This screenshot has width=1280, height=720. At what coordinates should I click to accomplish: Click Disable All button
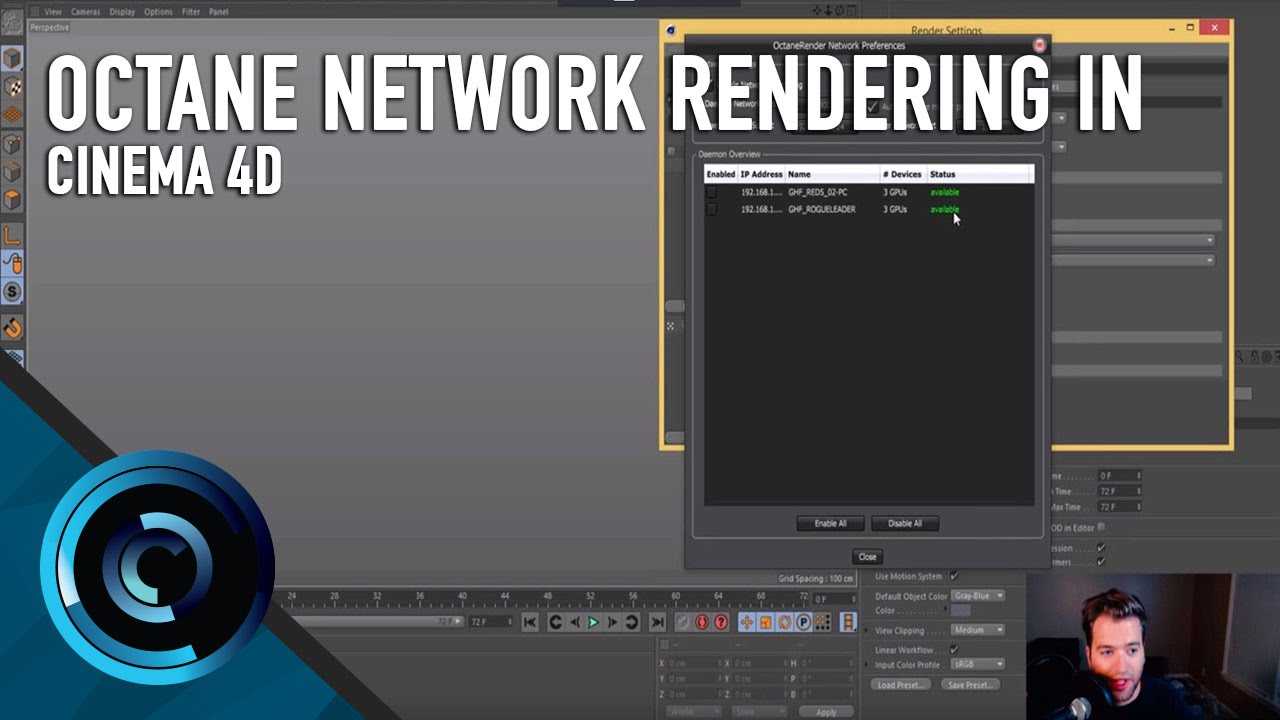tap(905, 523)
